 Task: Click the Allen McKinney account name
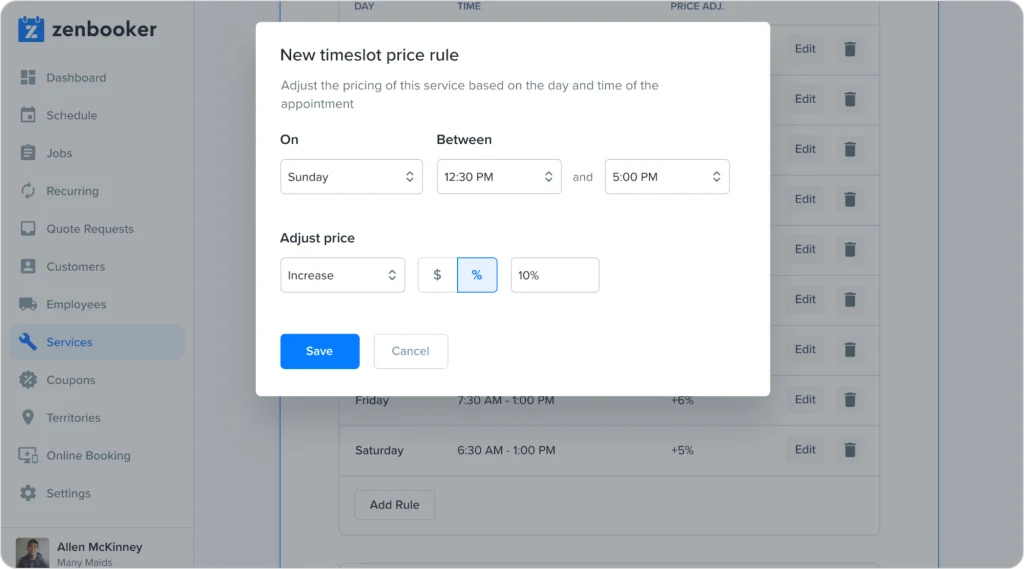point(99,547)
